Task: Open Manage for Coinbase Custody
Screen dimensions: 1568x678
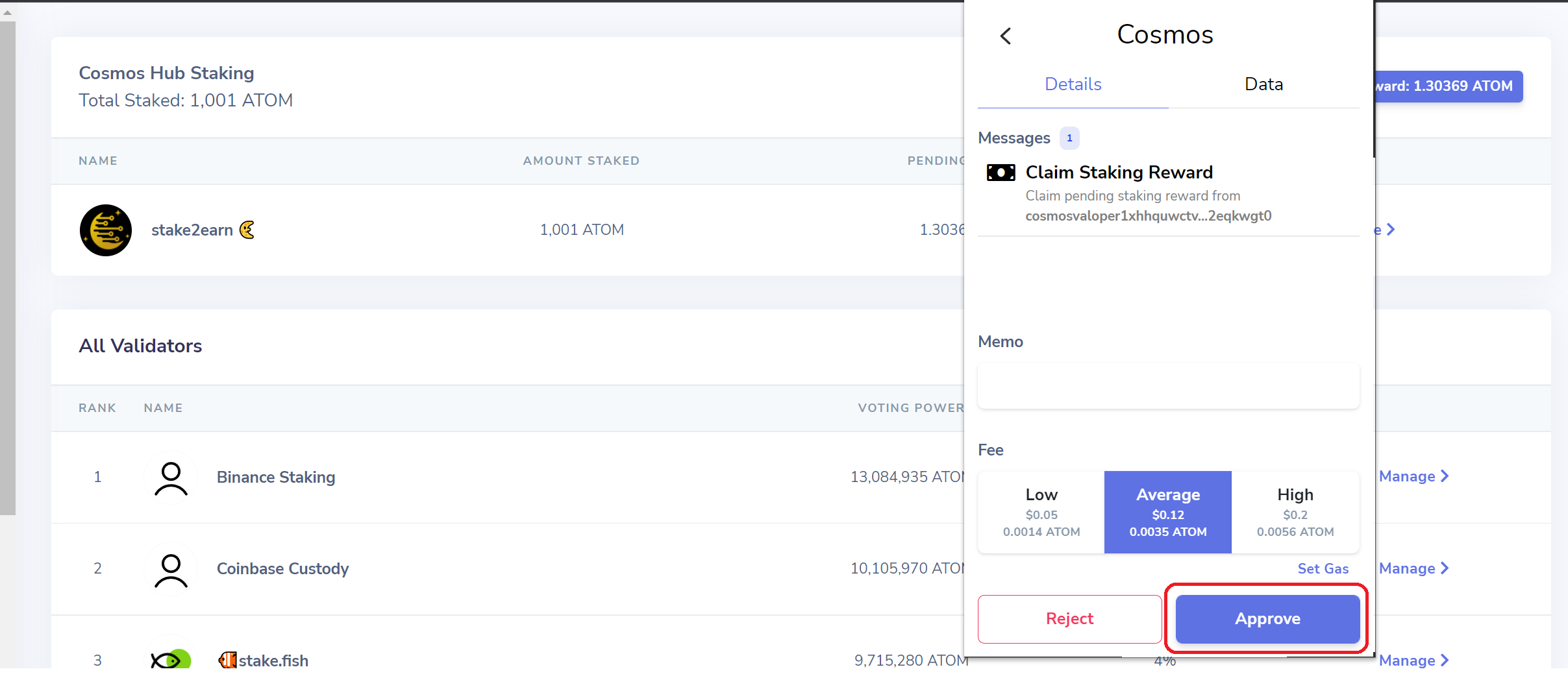Action: click(1413, 569)
